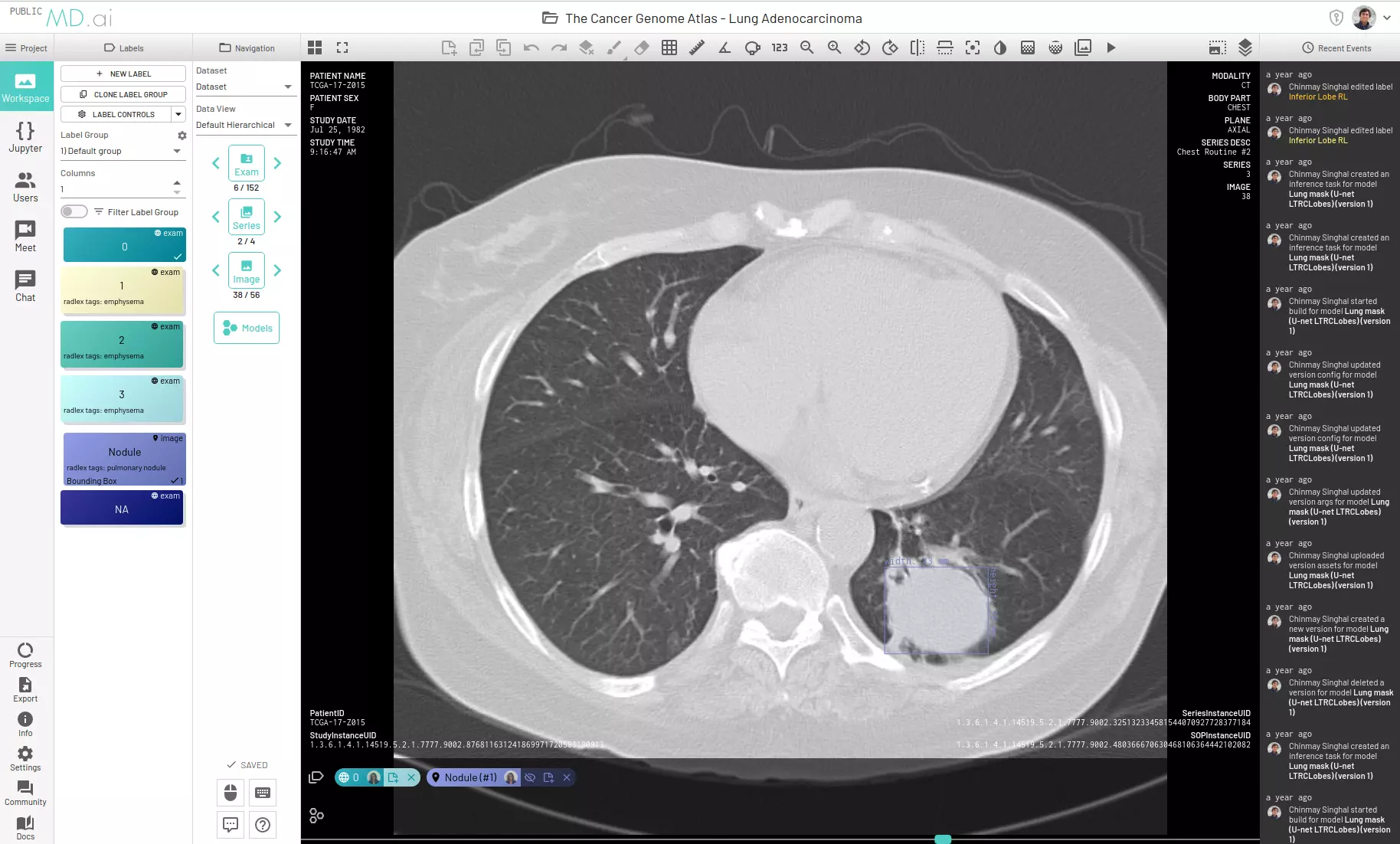This screenshot has height=844, width=1400.
Task: Select the angle measurement tool
Action: 725,47
